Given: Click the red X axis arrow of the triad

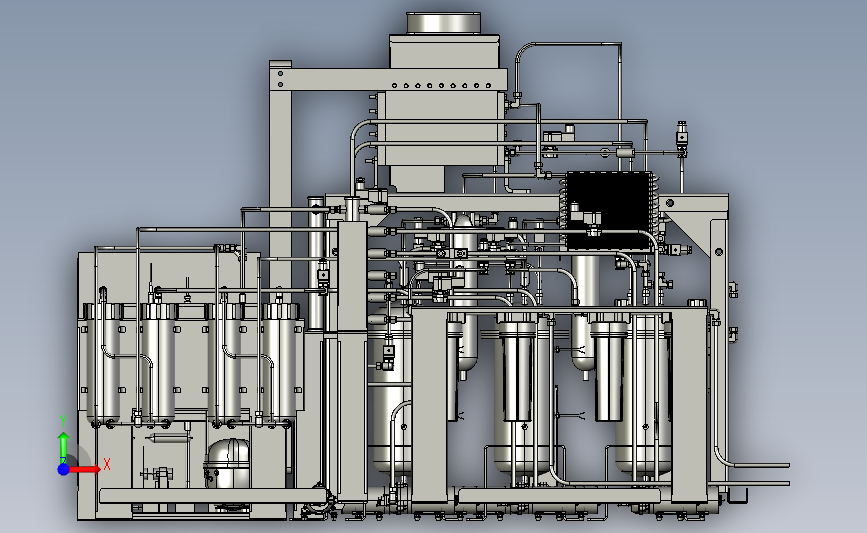Looking at the screenshot, I should coord(84,469).
